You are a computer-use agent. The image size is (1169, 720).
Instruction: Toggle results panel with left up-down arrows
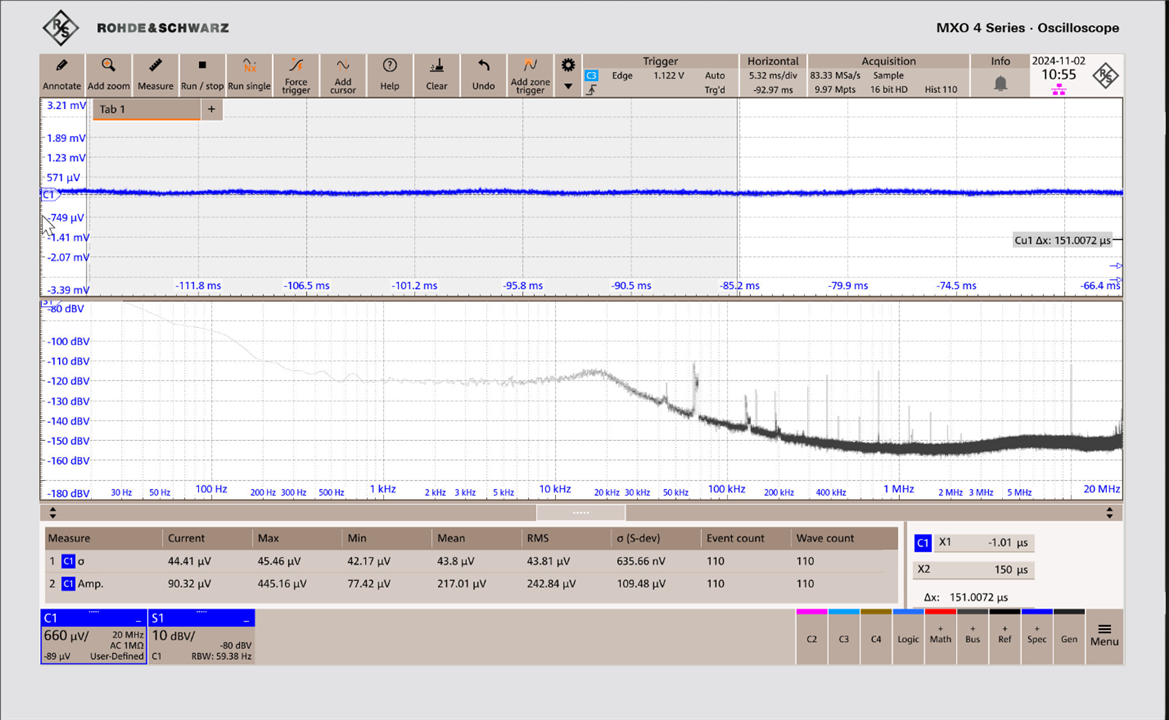point(52,513)
